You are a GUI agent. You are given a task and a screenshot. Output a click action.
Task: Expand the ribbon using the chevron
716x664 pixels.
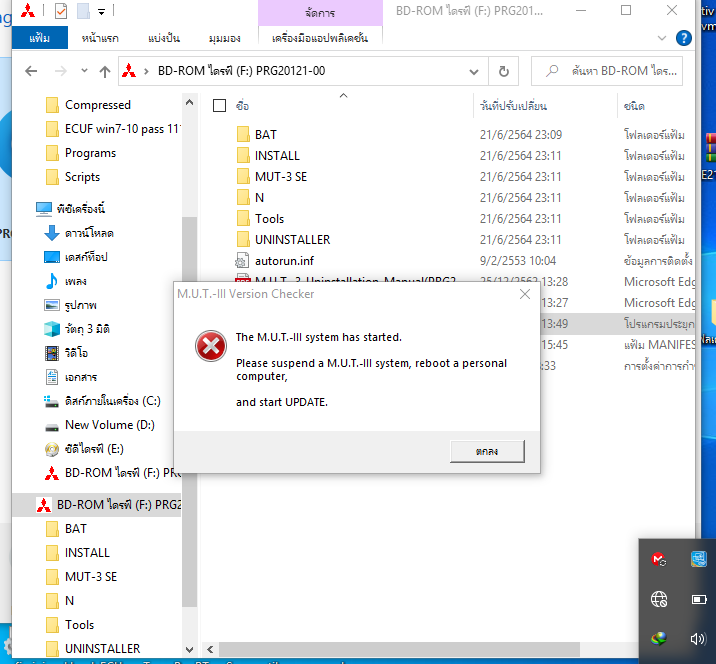click(663, 38)
